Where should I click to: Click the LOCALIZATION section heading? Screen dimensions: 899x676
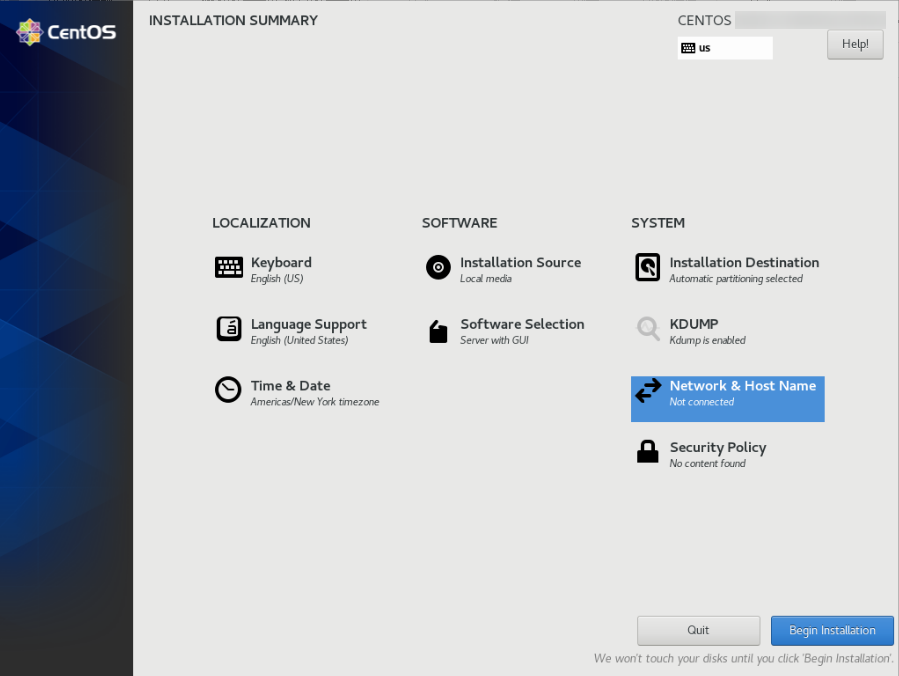tap(261, 223)
